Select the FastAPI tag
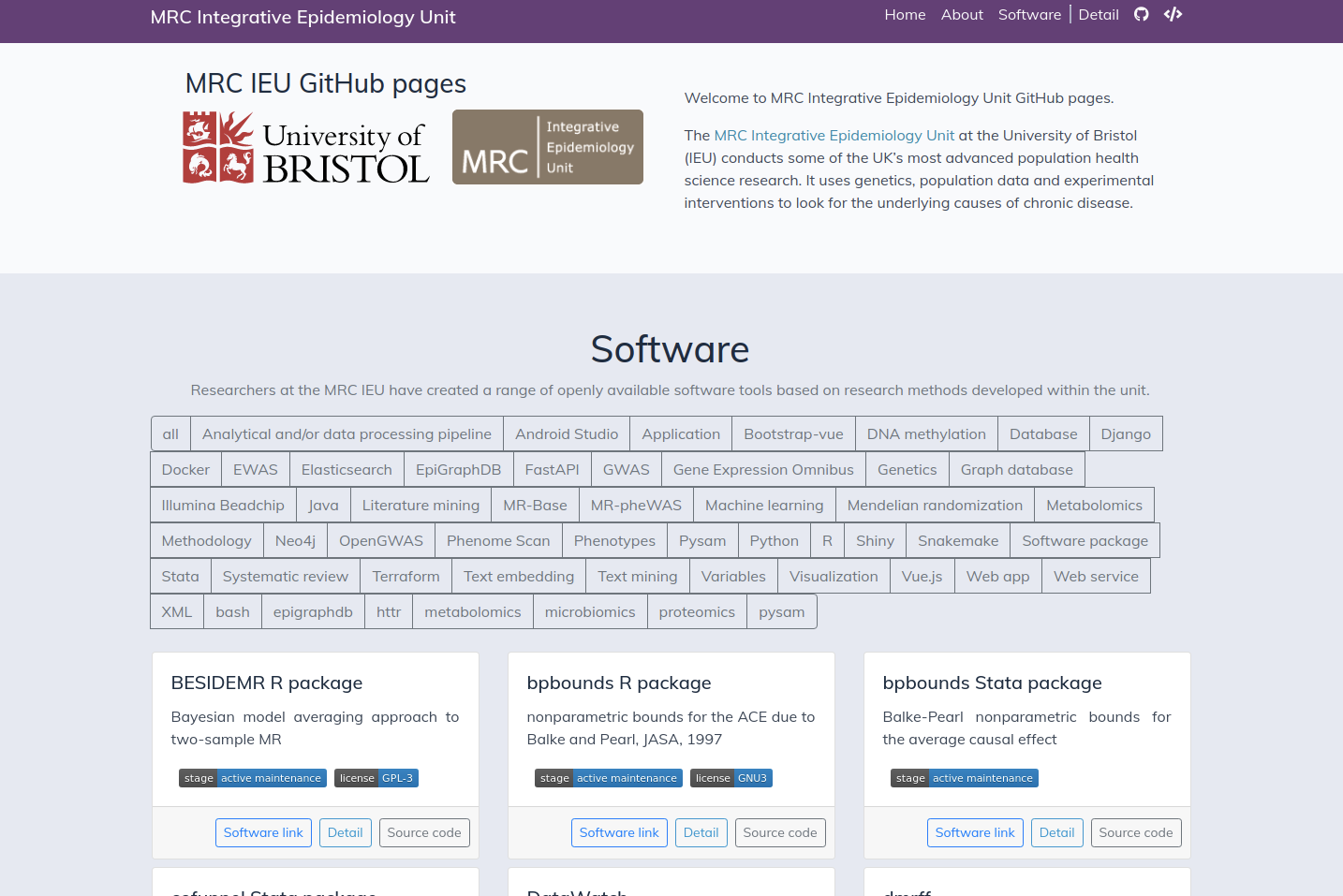 coord(553,469)
